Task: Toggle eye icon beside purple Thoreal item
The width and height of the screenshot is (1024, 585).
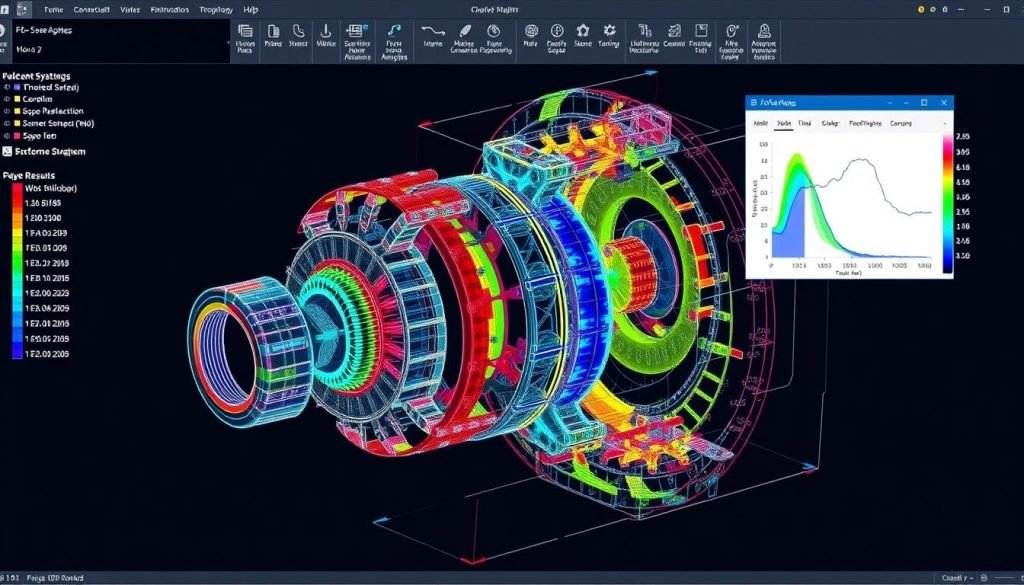Action: pos(7,88)
